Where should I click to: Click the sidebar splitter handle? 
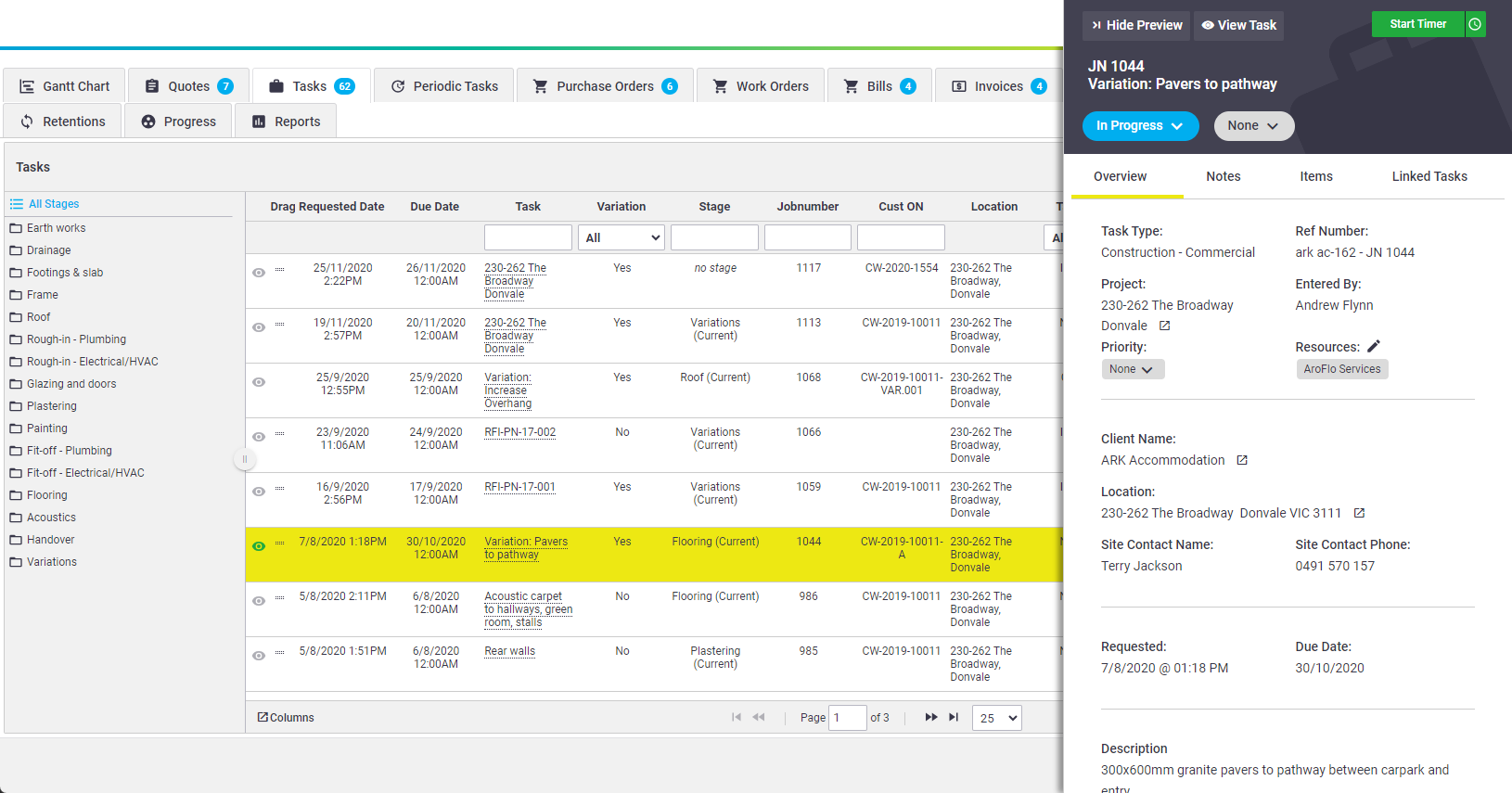tap(245, 459)
